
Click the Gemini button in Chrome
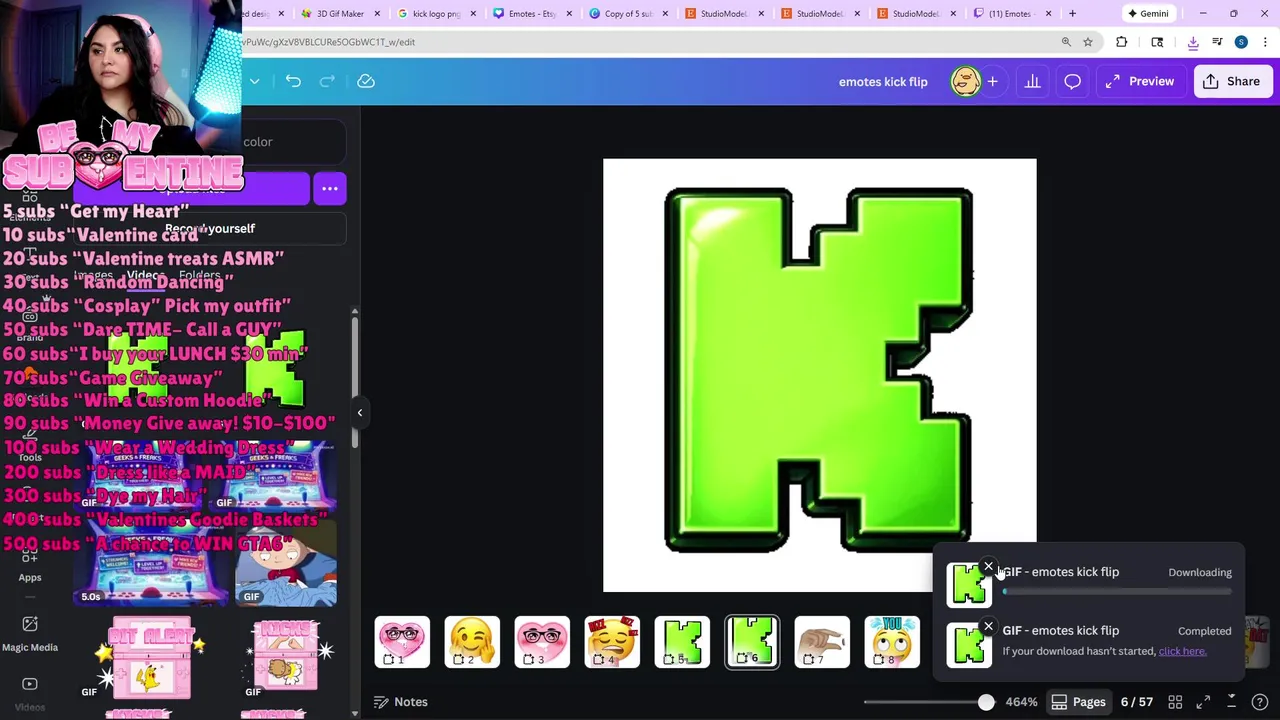point(1147,14)
